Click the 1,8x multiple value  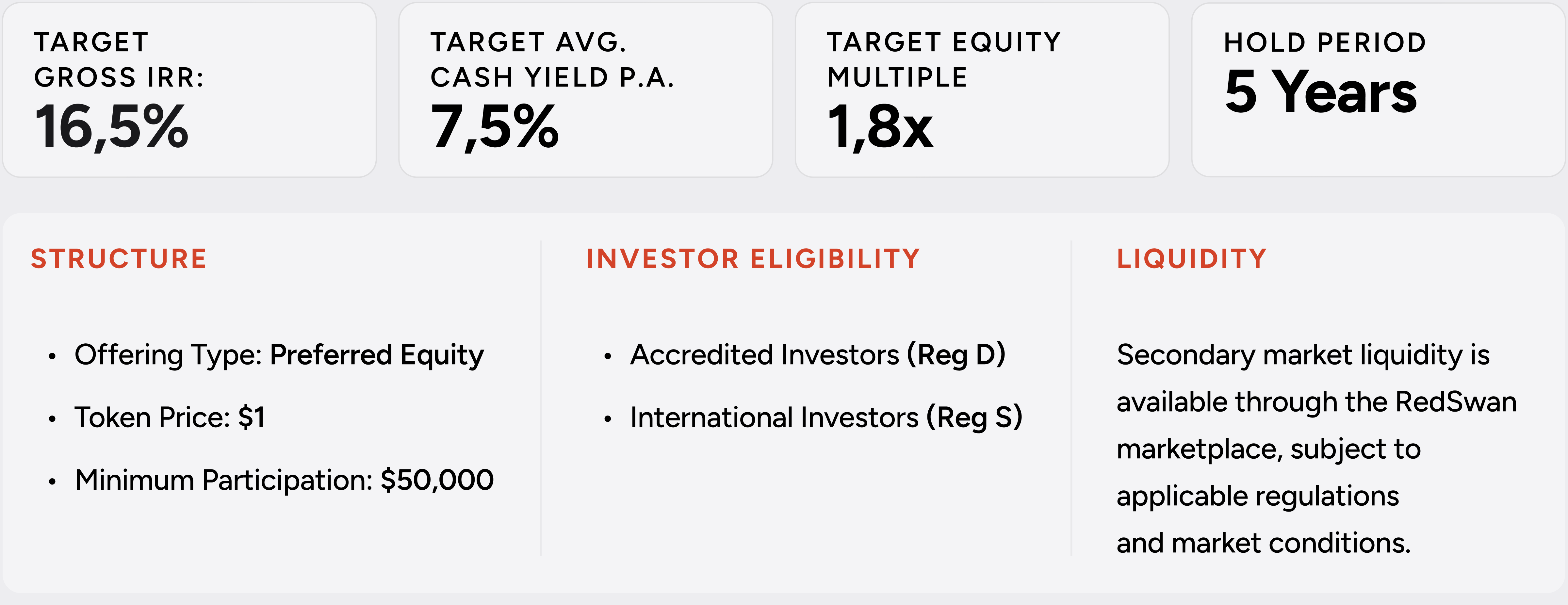[x=880, y=127]
